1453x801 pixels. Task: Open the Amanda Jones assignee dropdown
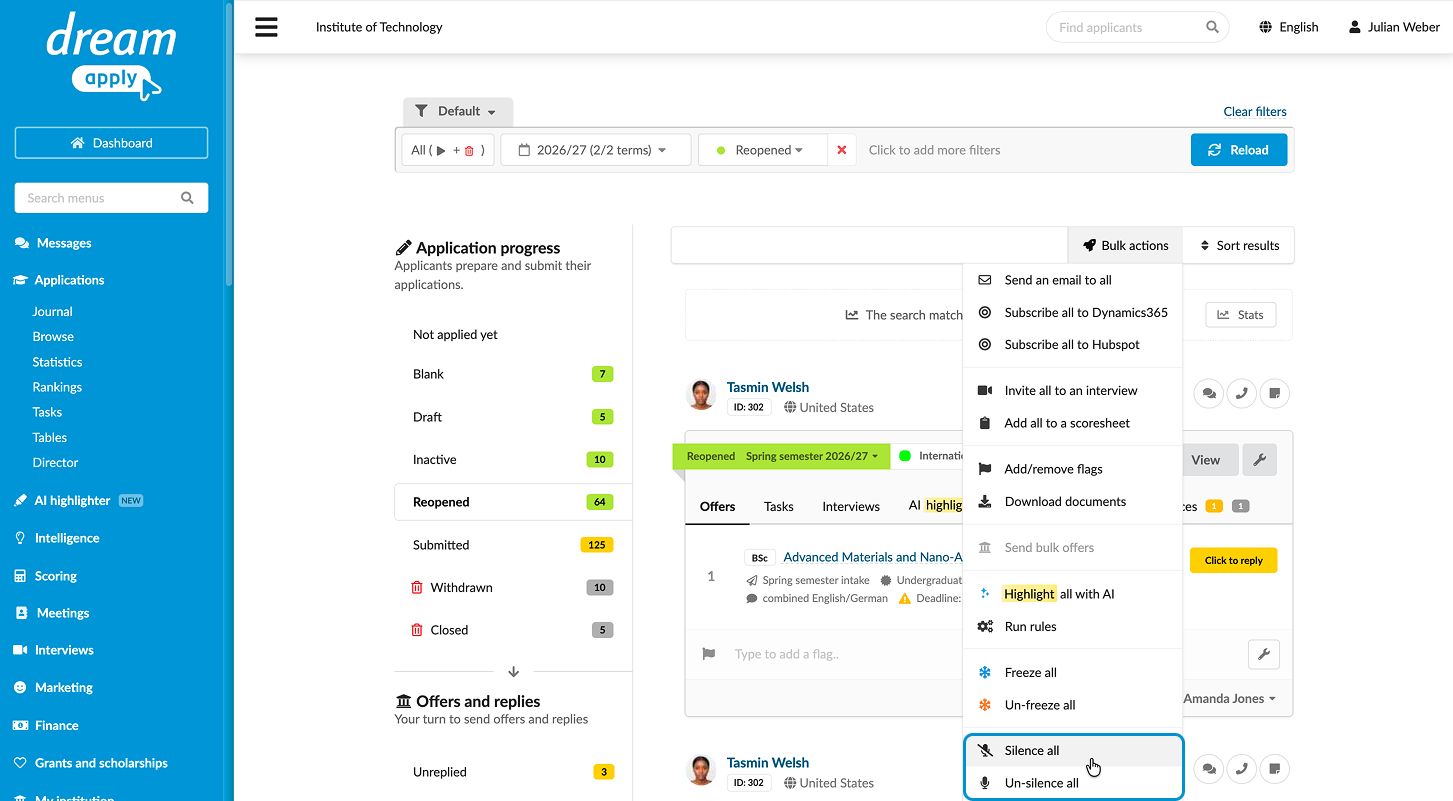pyautogui.click(x=1229, y=699)
